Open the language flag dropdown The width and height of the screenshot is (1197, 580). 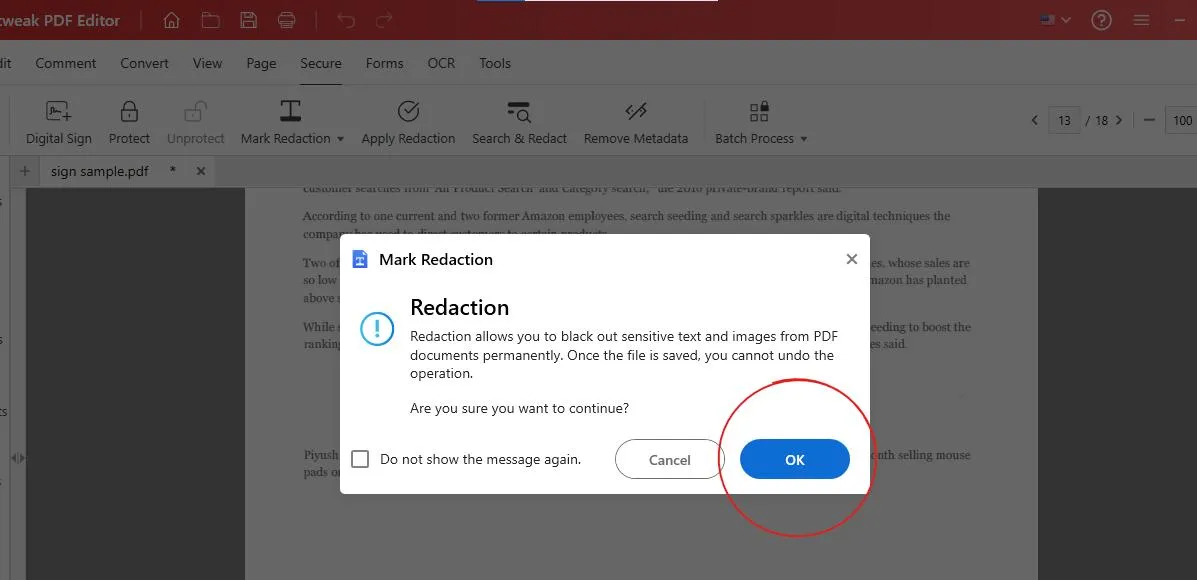pos(1055,20)
